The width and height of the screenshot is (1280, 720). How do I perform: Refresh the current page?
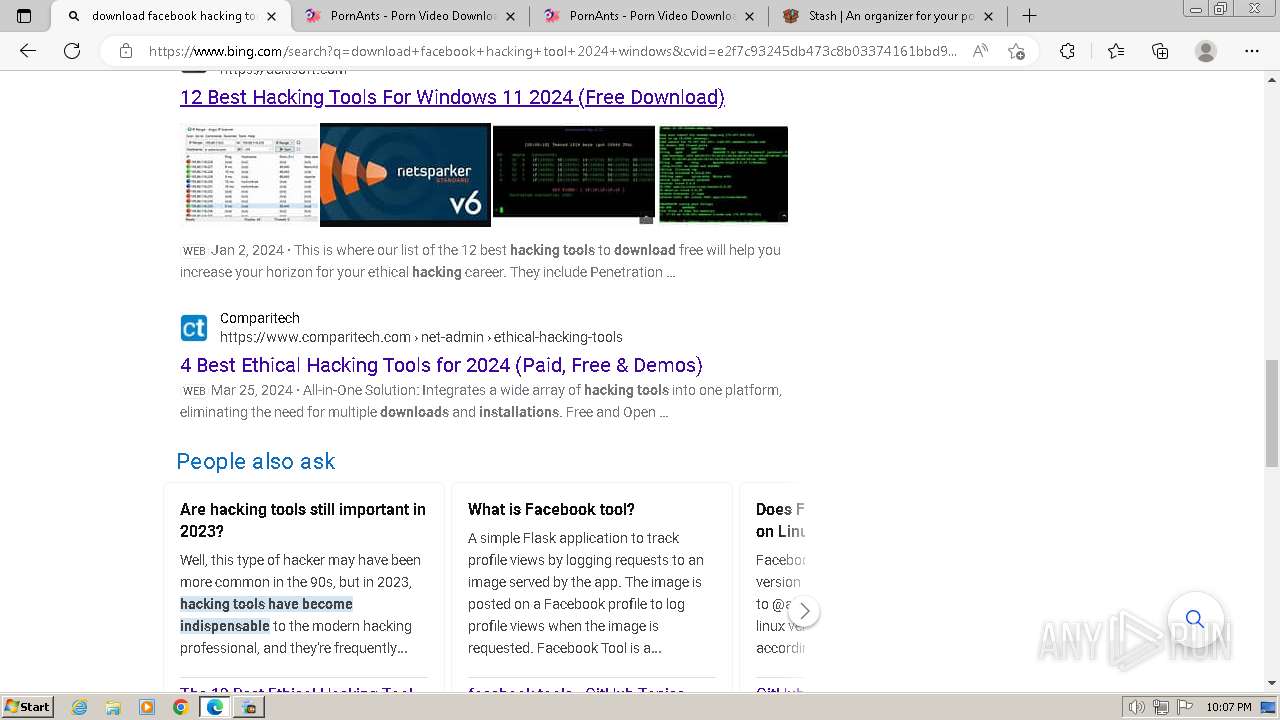click(x=72, y=51)
